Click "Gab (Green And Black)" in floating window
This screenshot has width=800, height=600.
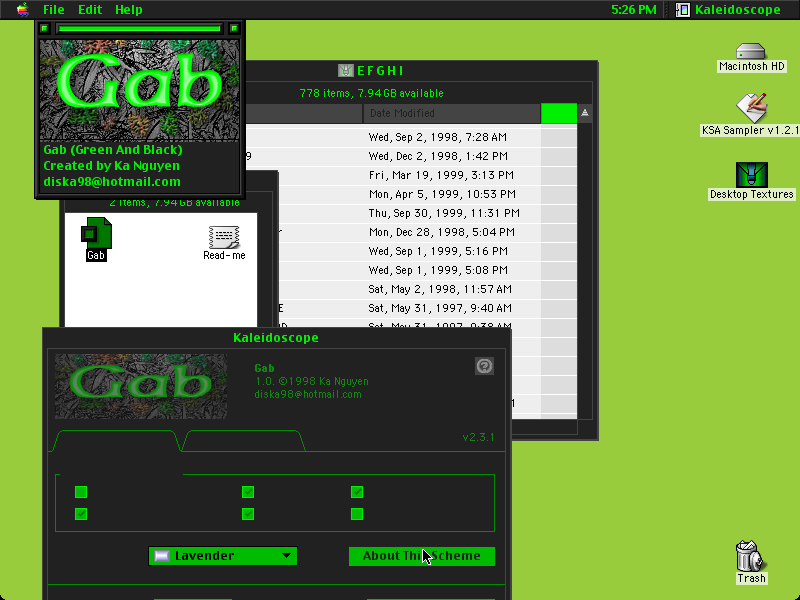113,149
